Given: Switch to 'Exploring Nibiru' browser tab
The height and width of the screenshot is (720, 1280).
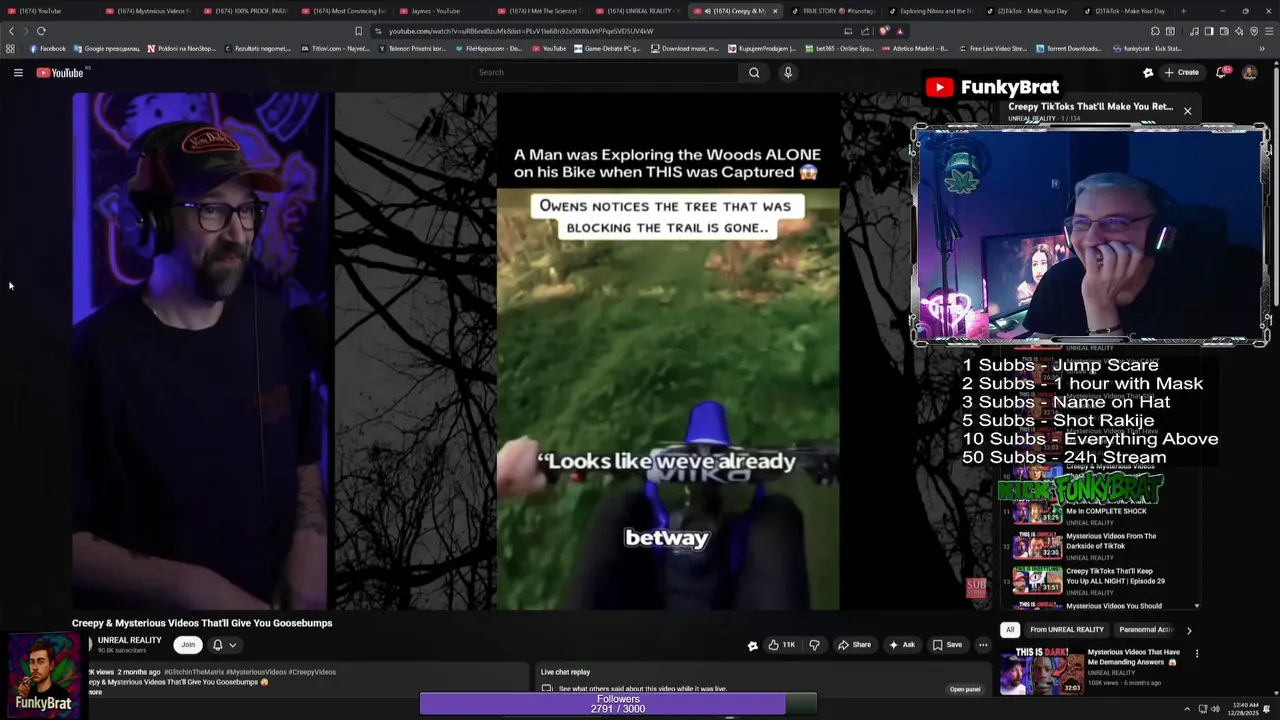Looking at the screenshot, I should tap(931, 11).
